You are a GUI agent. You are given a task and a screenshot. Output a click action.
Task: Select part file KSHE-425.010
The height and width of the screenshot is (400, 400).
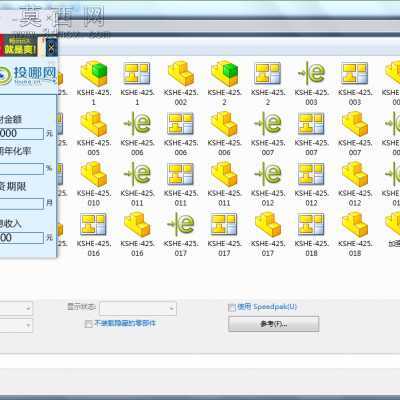[94, 184]
